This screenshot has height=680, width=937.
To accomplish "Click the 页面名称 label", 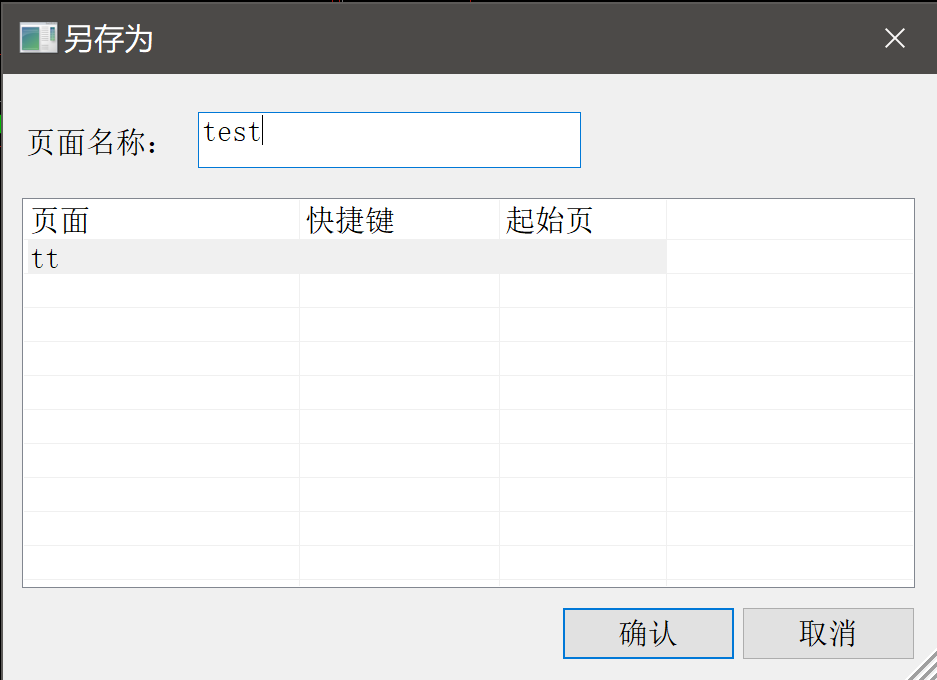I will pyautogui.click(x=93, y=143).
